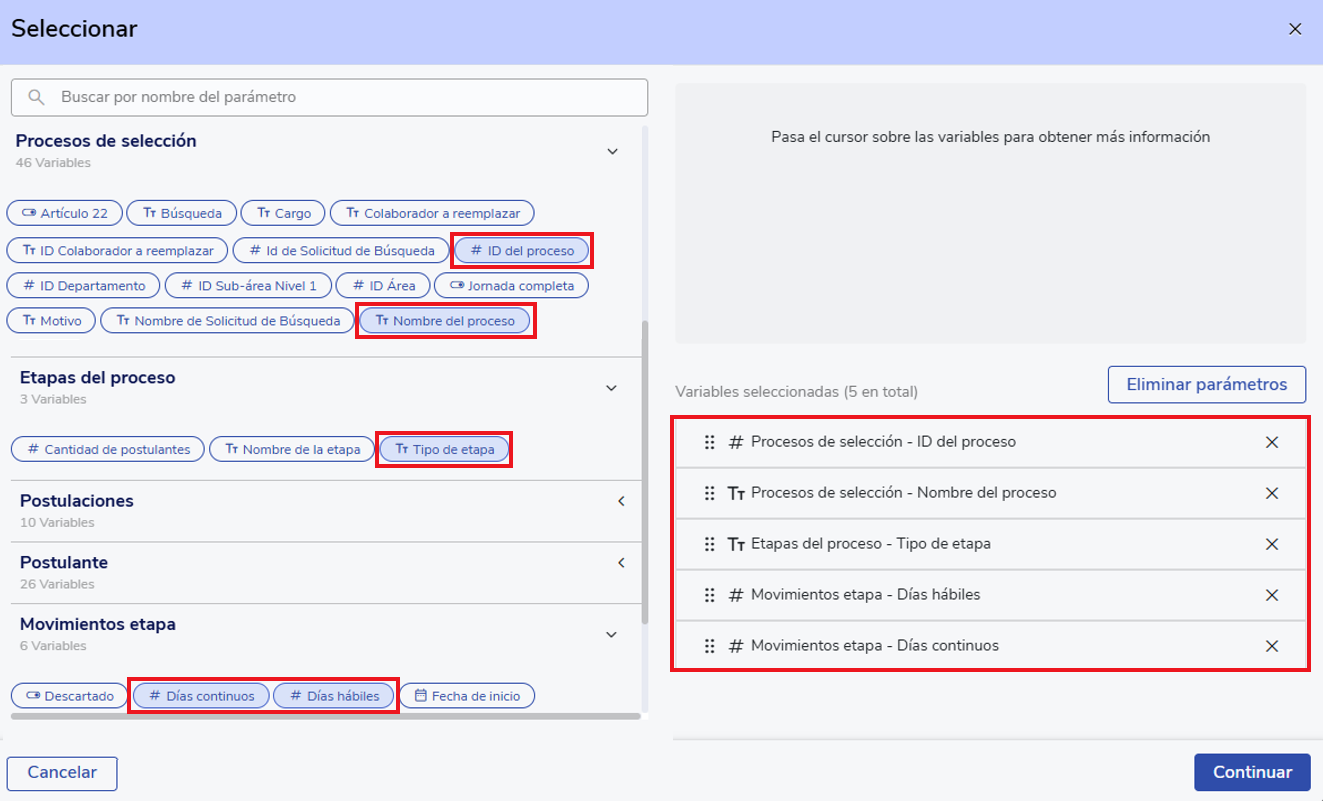Image resolution: width=1323 pixels, height=801 pixels.
Task: Remove Nombre del proceso selected variable
Action: (1272, 493)
